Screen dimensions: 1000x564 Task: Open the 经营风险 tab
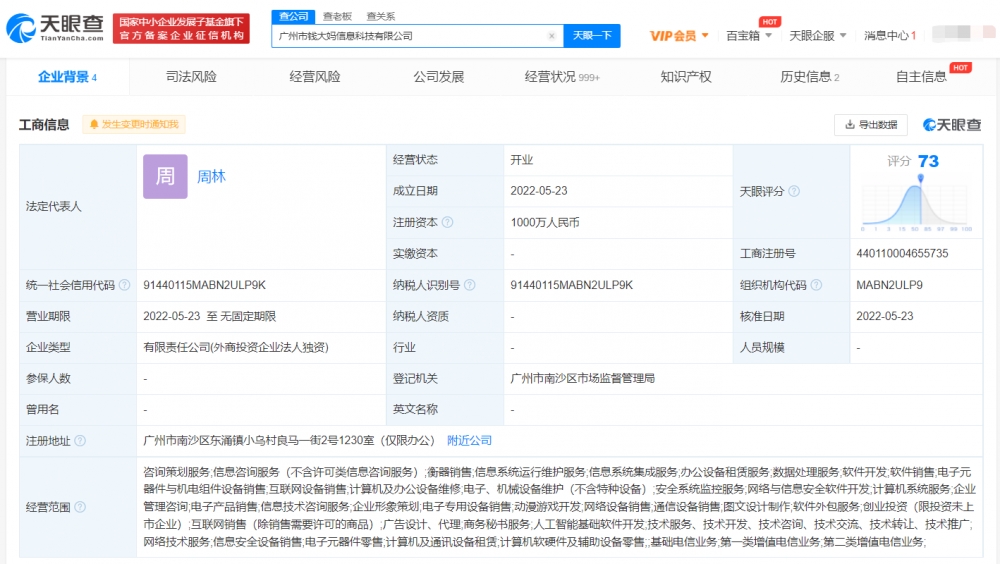315,77
